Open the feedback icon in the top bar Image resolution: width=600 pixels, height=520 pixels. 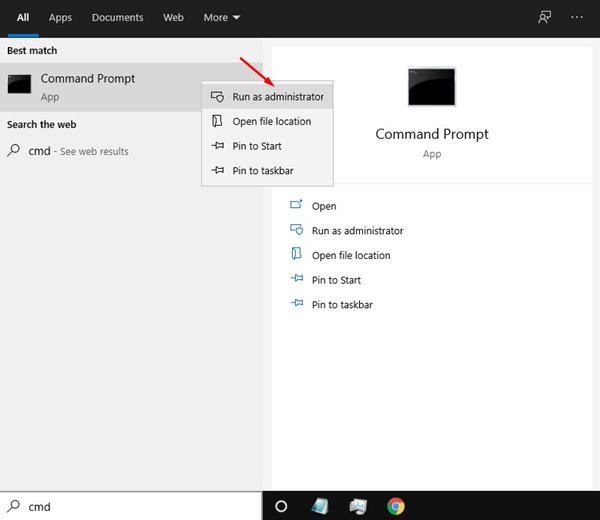pyautogui.click(x=545, y=17)
